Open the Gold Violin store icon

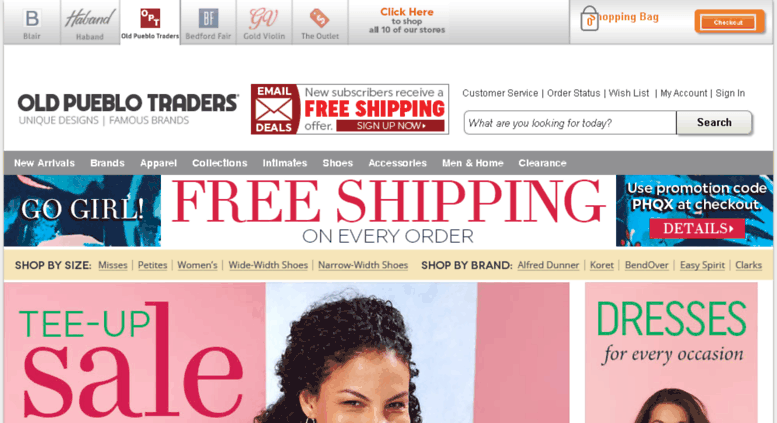coord(264,19)
